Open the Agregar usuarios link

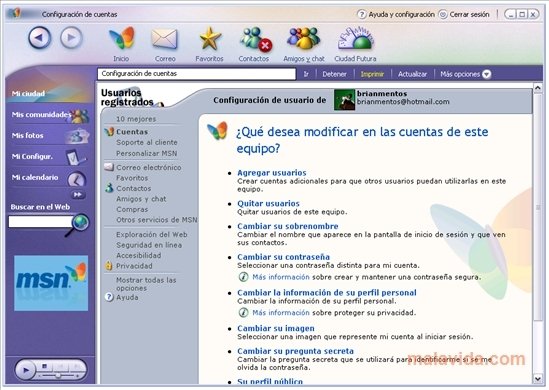pos(272,173)
